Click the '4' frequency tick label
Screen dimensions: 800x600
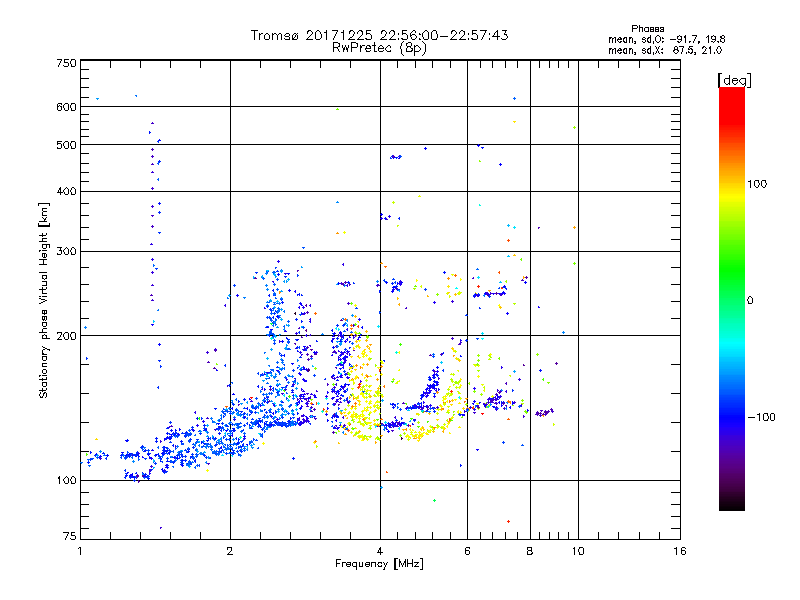coord(380,551)
